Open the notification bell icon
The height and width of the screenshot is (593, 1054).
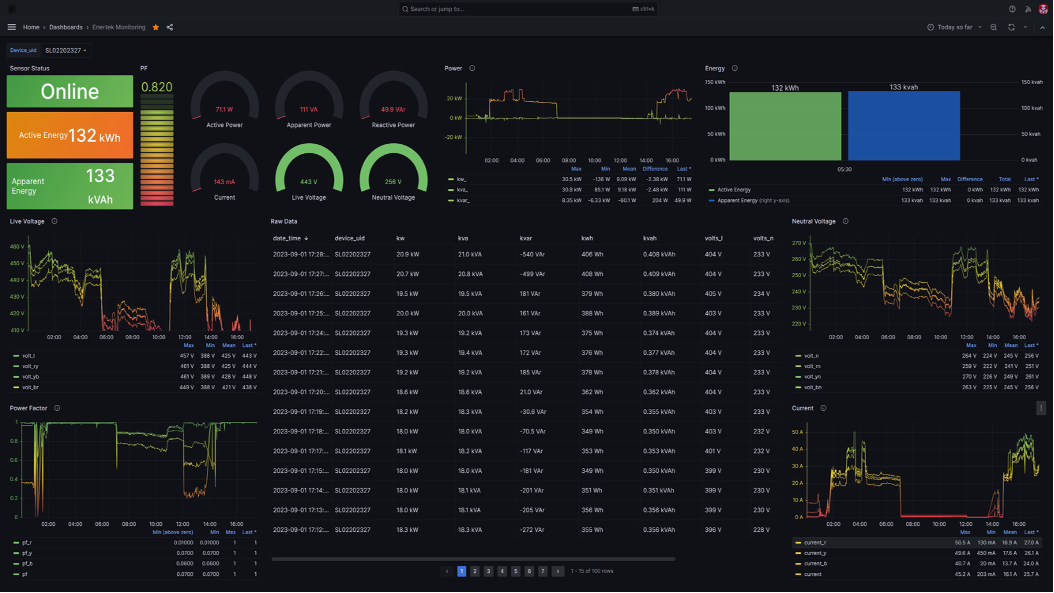[1027, 8]
